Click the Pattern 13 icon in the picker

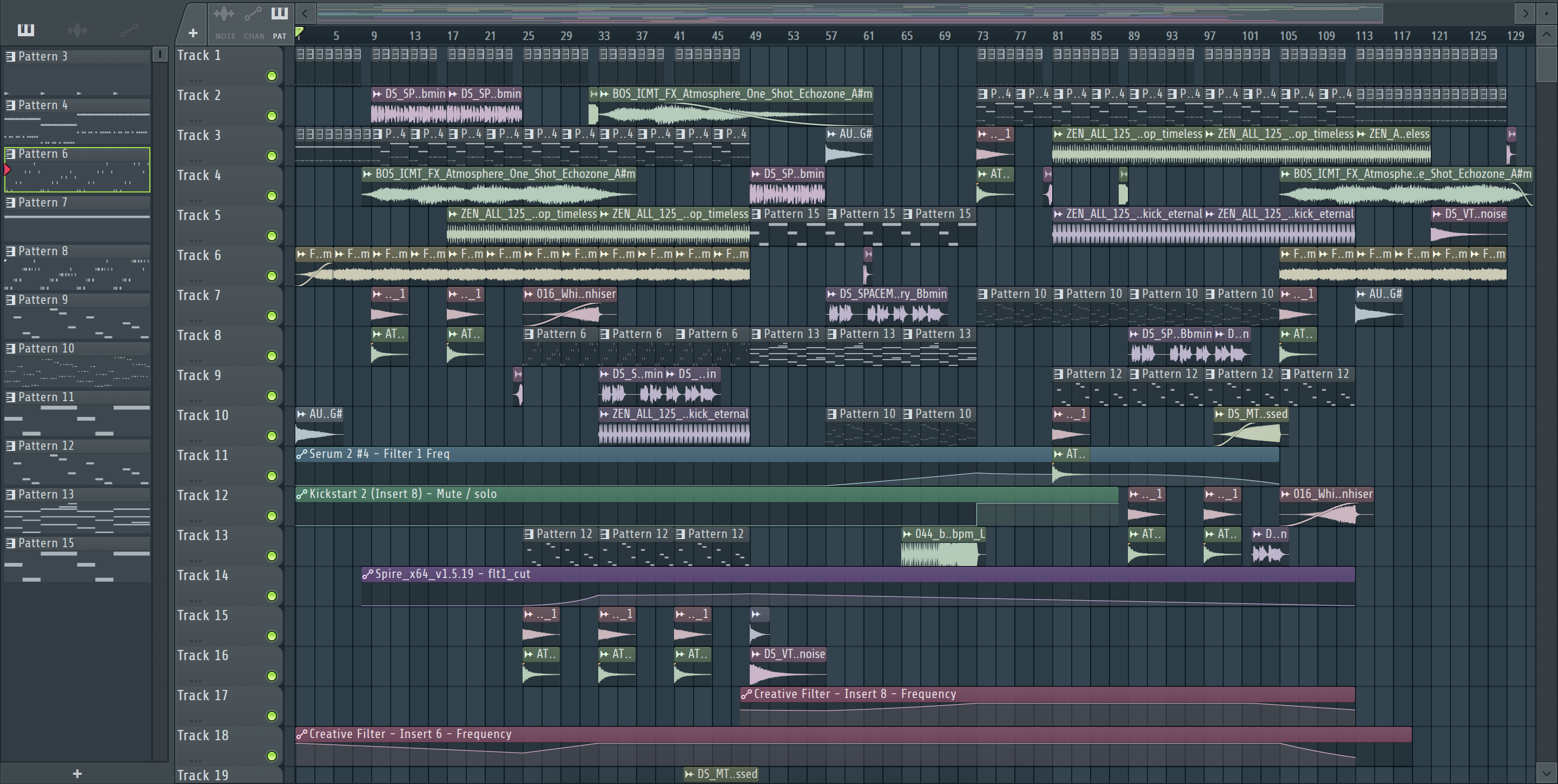tap(10, 494)
